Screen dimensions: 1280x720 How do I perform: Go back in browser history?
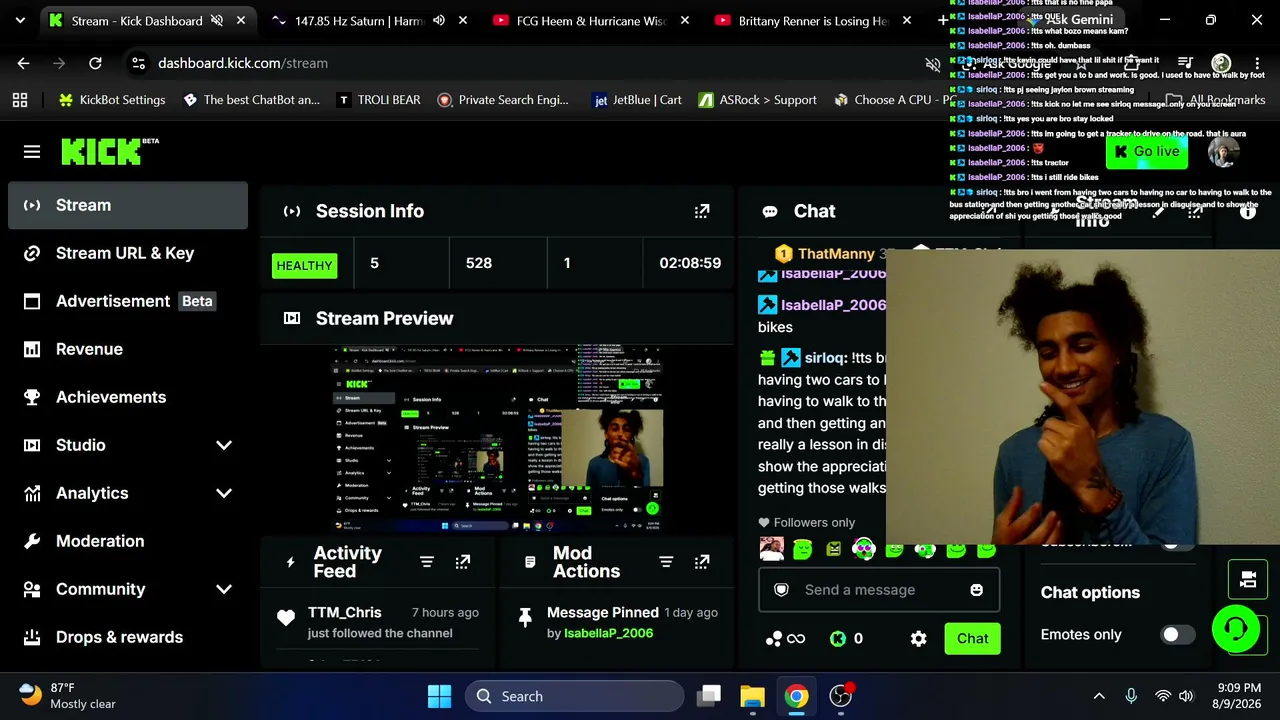point(24,63)
